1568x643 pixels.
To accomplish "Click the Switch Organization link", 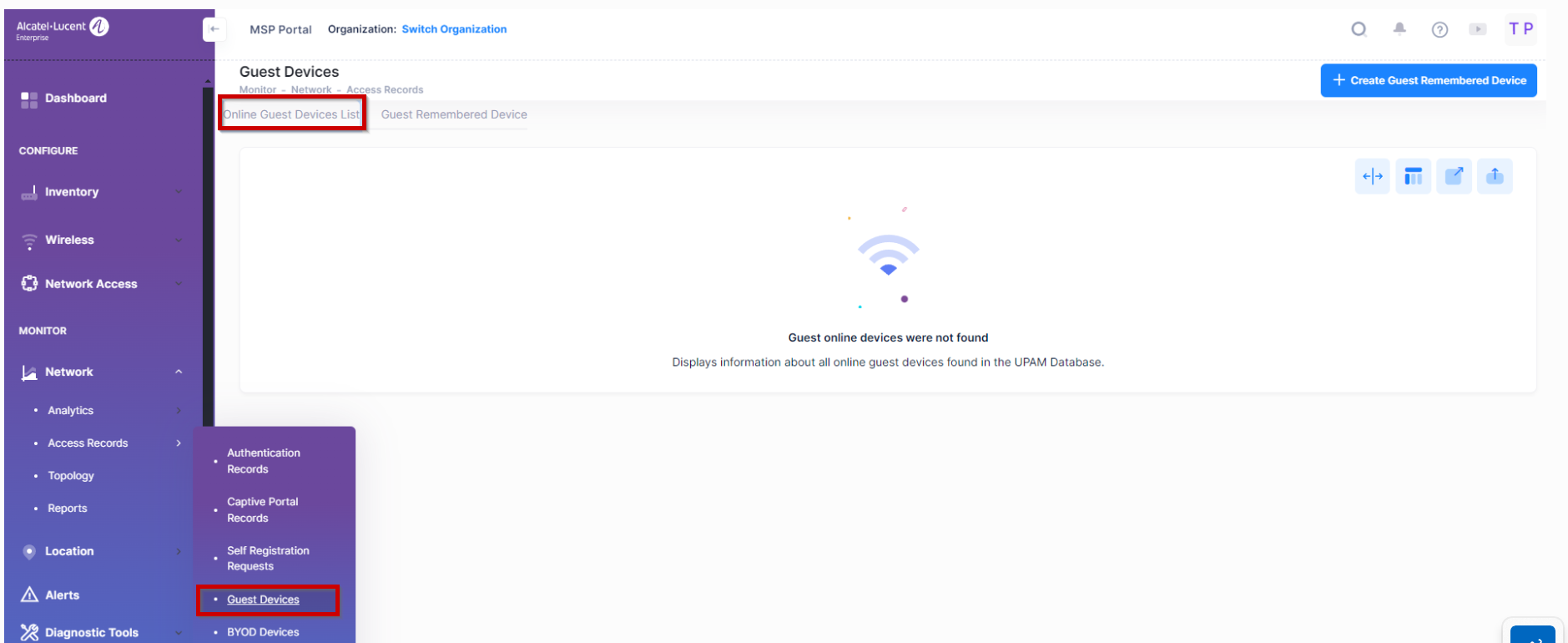I will click(454, 29).
